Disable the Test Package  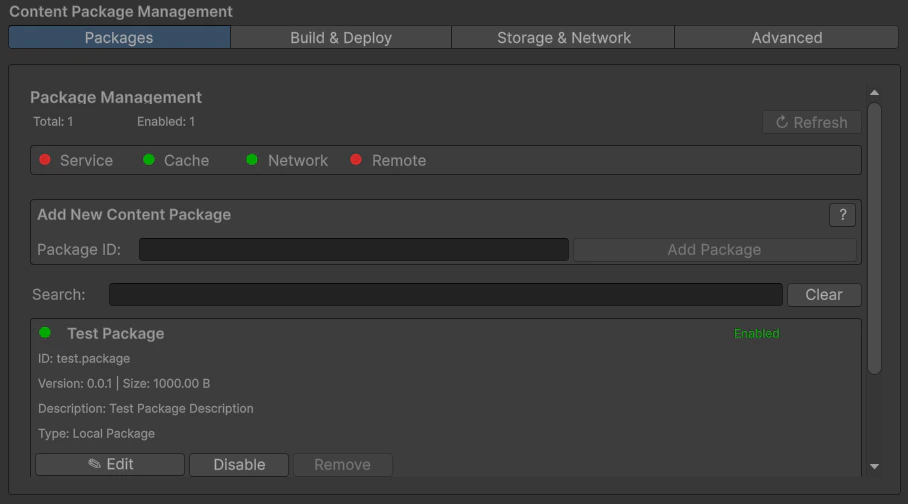239,465
